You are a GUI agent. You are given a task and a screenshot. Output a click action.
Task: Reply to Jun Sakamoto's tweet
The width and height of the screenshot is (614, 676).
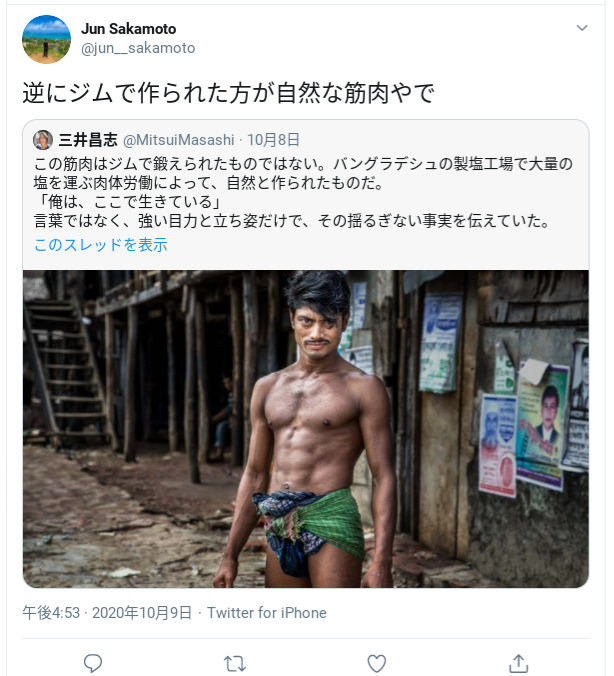(93, 663)
